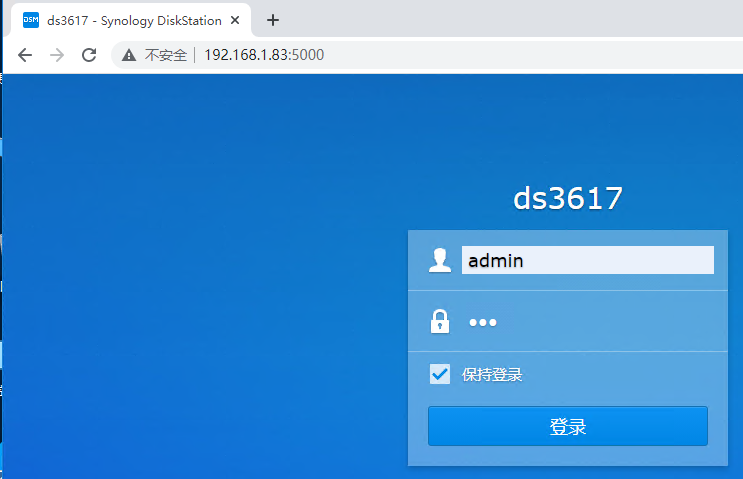The image size is (743, 479).
Task: Close the ds3617 Synology DiskStation tab
Action: click(x=237, y=20)
